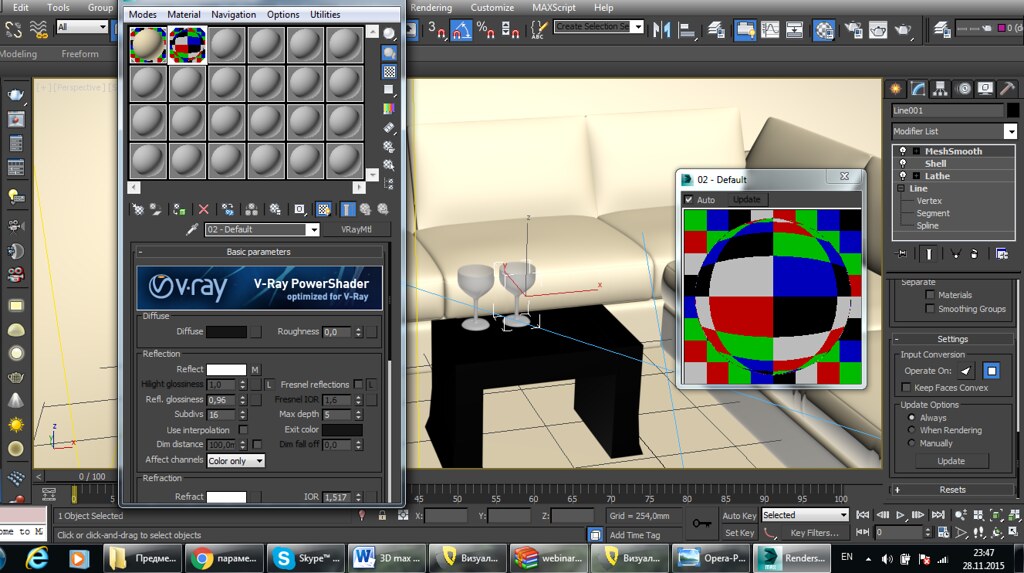Check the Keep Faces Convex option
Screen dimensions: 1024x573
coord(907,388)
